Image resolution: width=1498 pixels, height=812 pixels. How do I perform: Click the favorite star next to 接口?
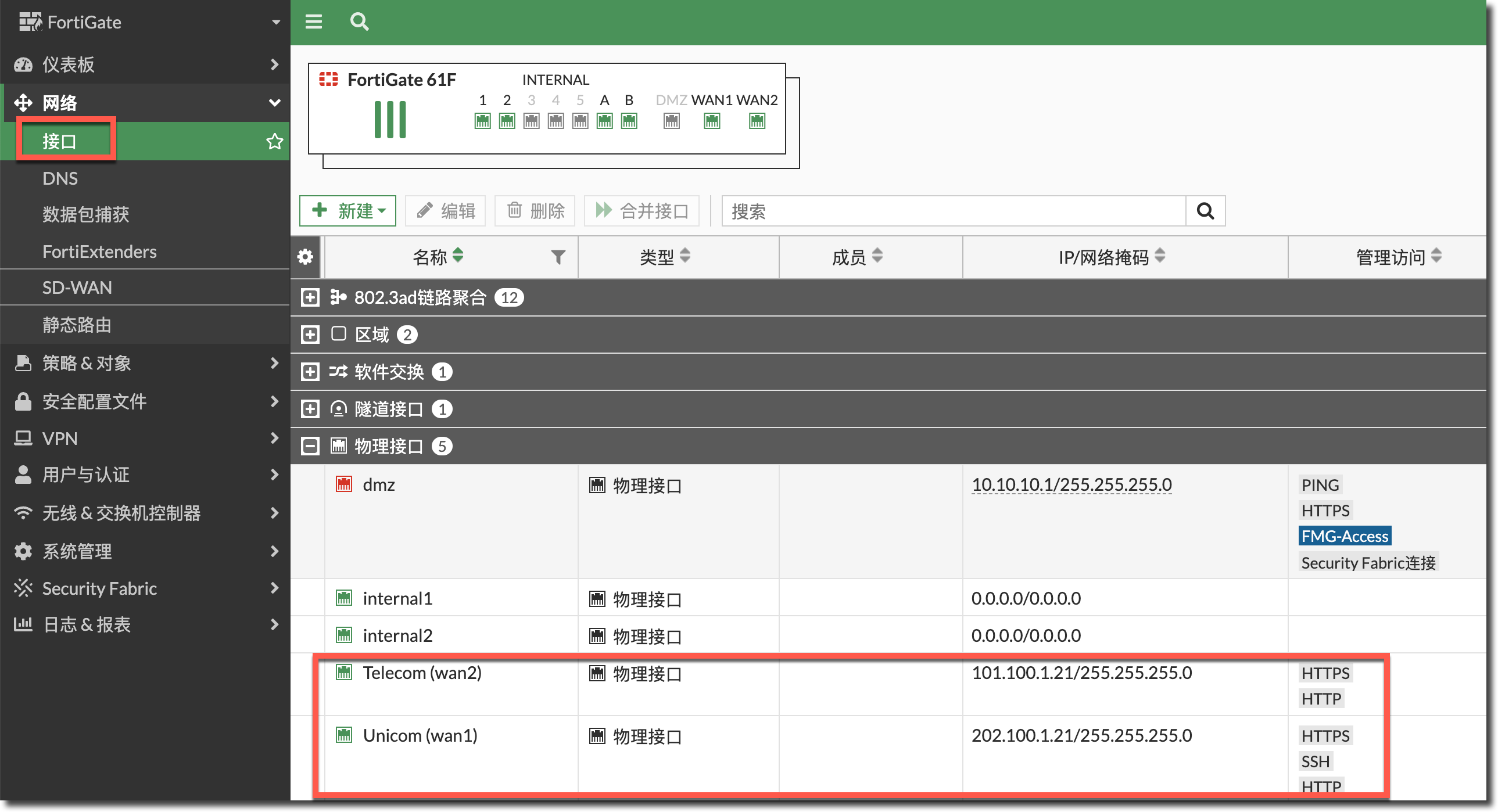tap(274, 141)
